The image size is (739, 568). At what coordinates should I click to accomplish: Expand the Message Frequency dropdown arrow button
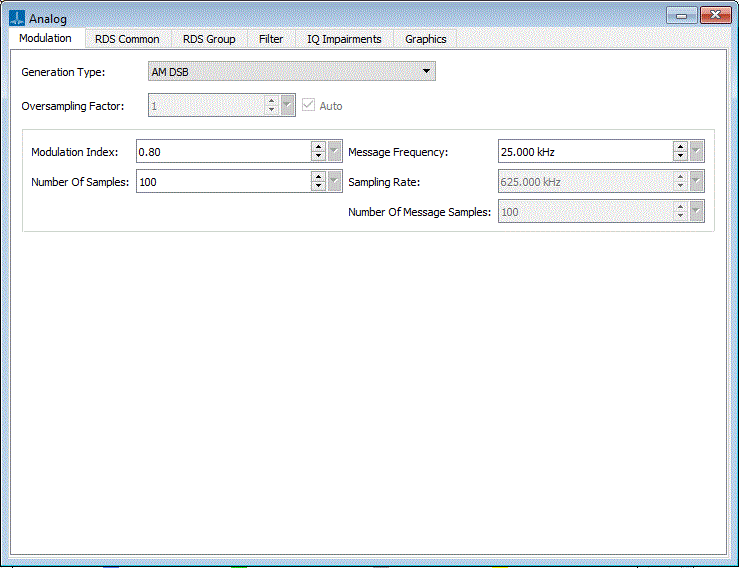pyautogui.click(x=697, y=152)
